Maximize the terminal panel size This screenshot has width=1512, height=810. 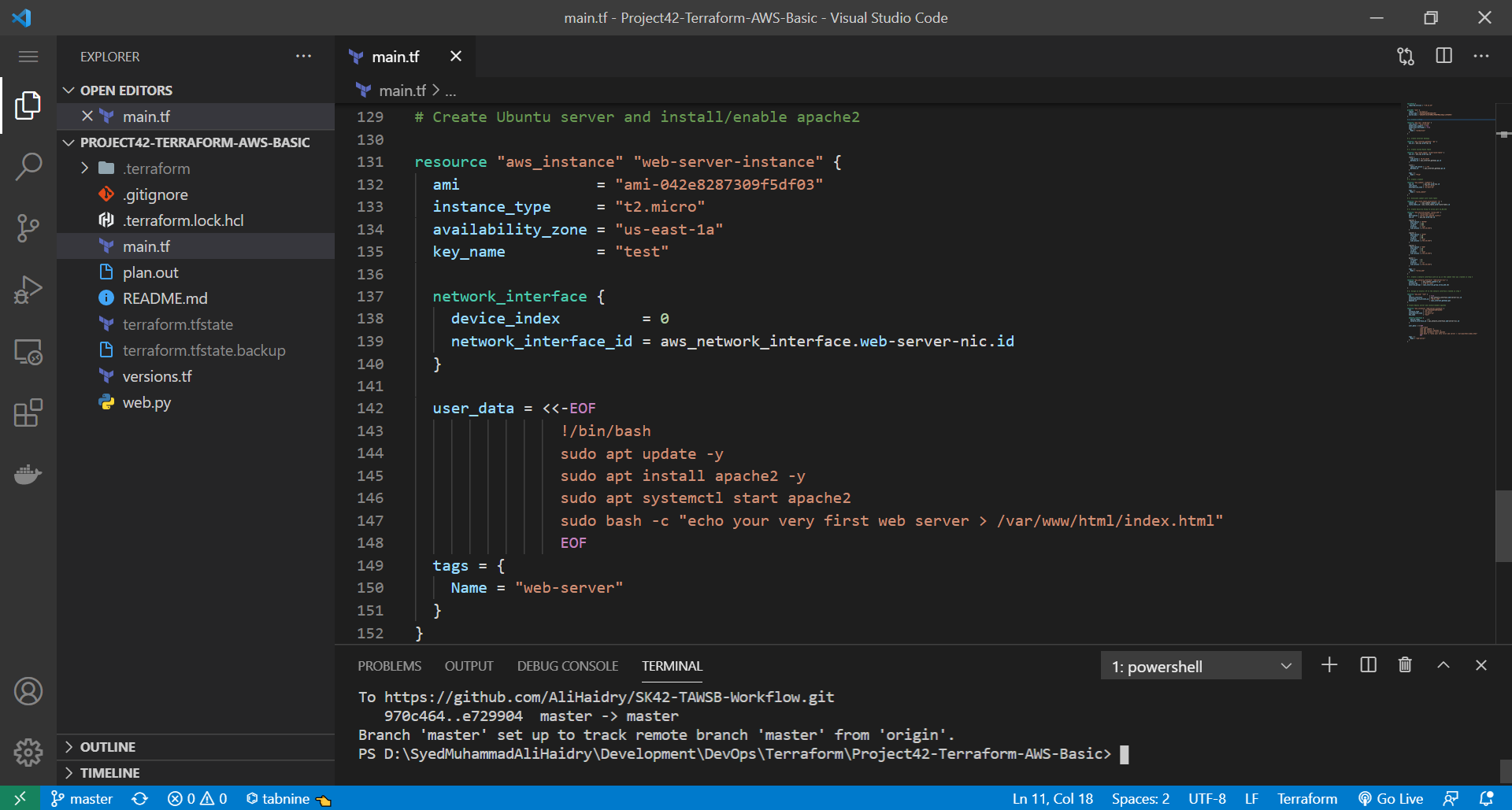pos(1443,665)
